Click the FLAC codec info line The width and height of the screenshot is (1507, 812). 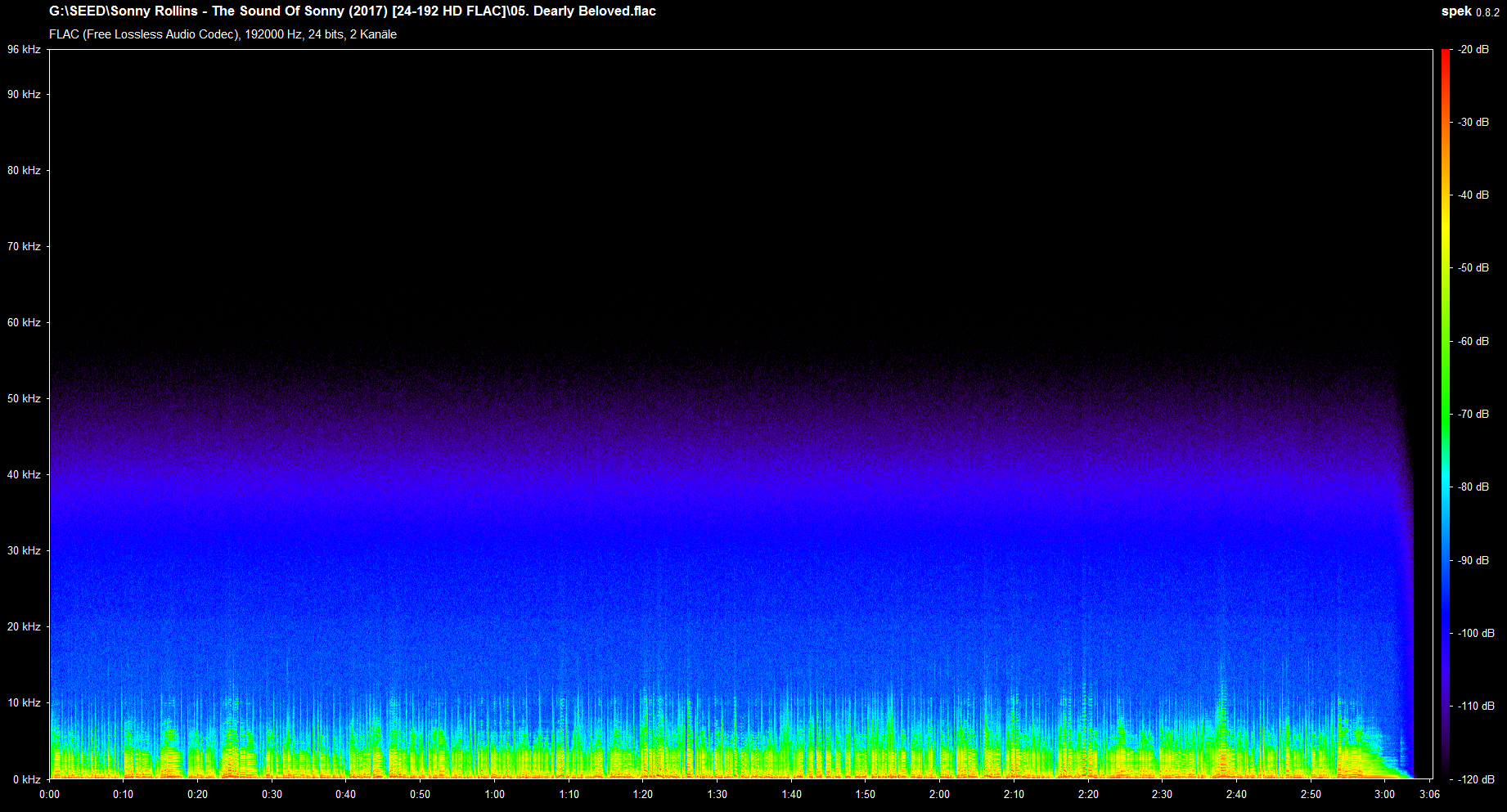[223, 34]
